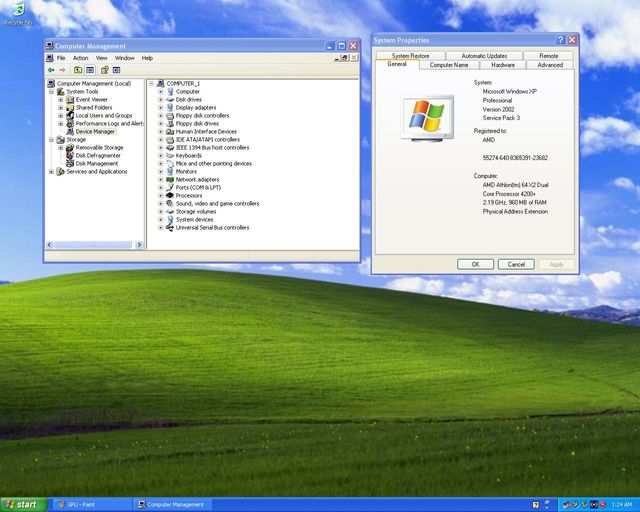Viewport: 640px width, 512px height.
Task: Click the taskbar clock
Action: [x=622, y=505]
